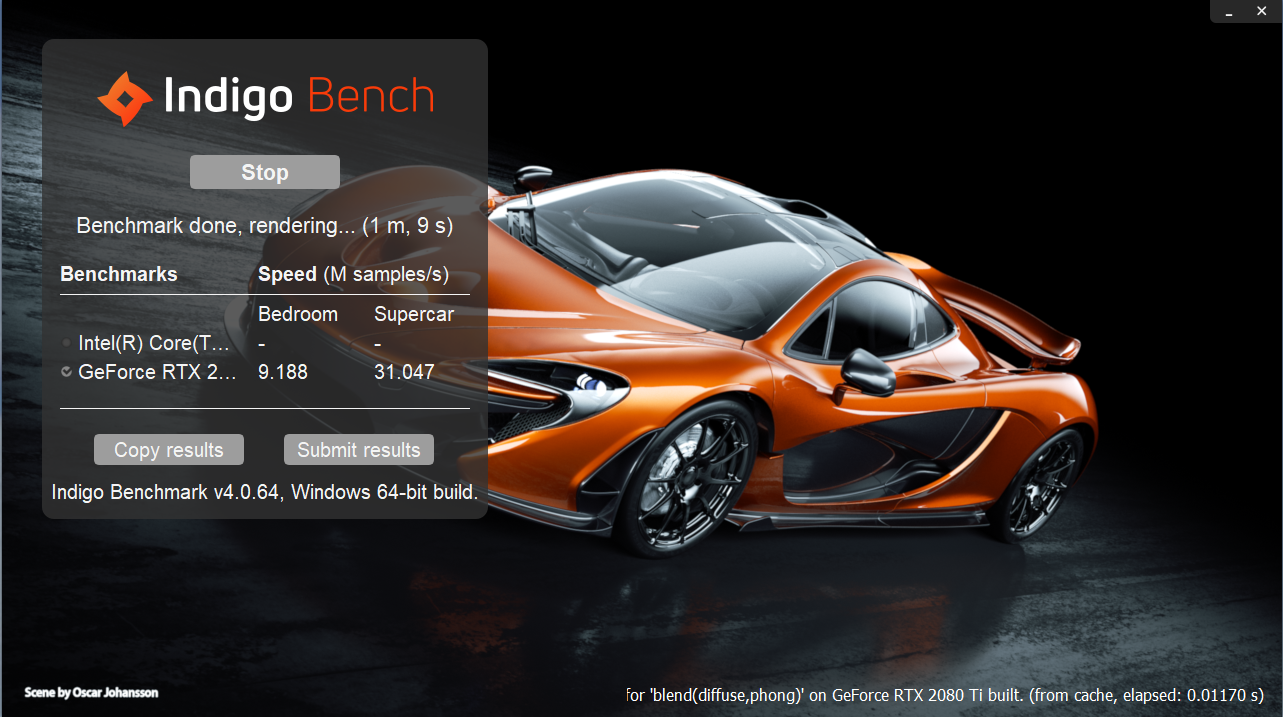This screenshot has width=1283, height=717.
Task: Close the Indigo Bench window
Action: [1262, 10]
